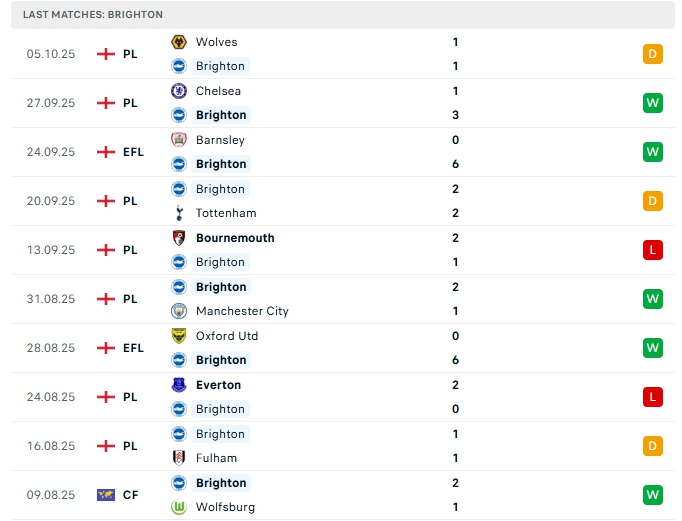Click the Barnsley club crest icon
The image size is (682, 521).
pyautogui.click(x=179, y=140)
